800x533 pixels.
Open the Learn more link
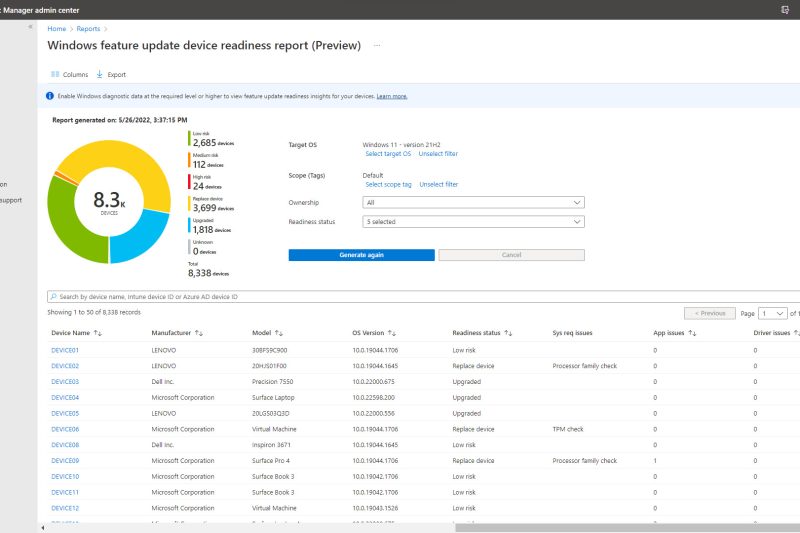pos(392,96)
